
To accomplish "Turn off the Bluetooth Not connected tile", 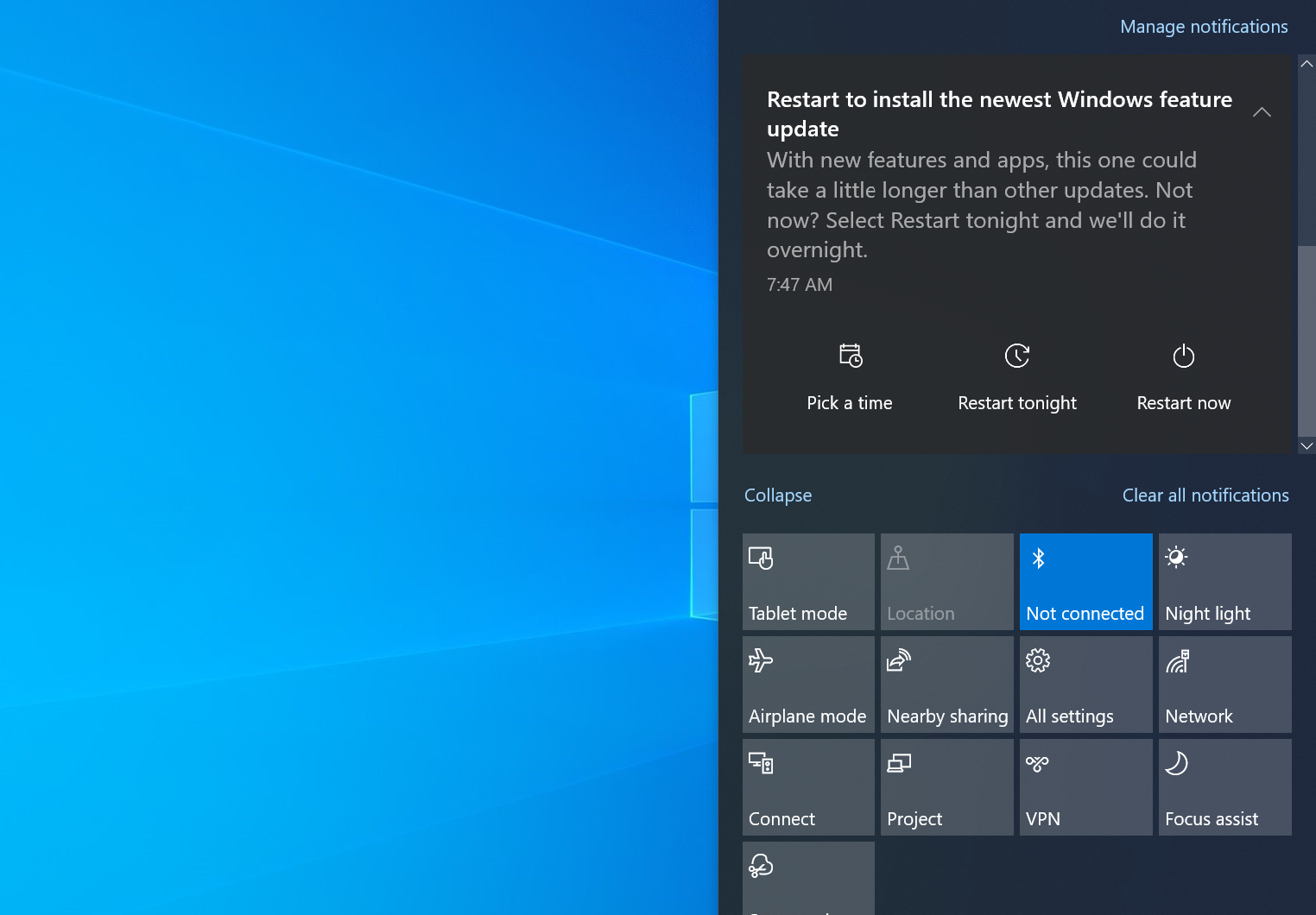I will (1086, 582).
